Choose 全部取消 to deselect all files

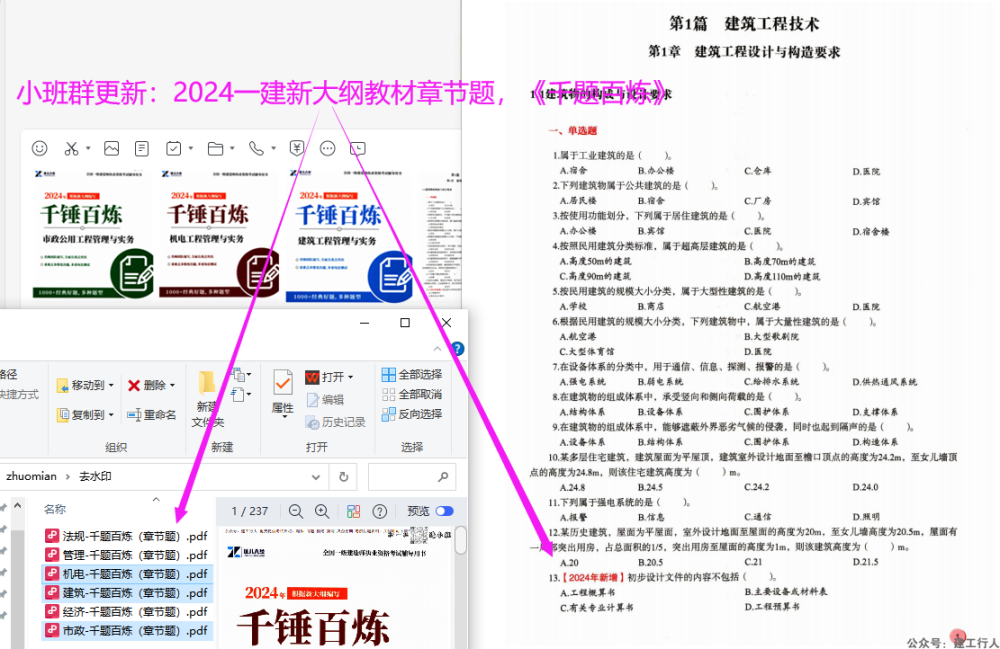(411, 394)
